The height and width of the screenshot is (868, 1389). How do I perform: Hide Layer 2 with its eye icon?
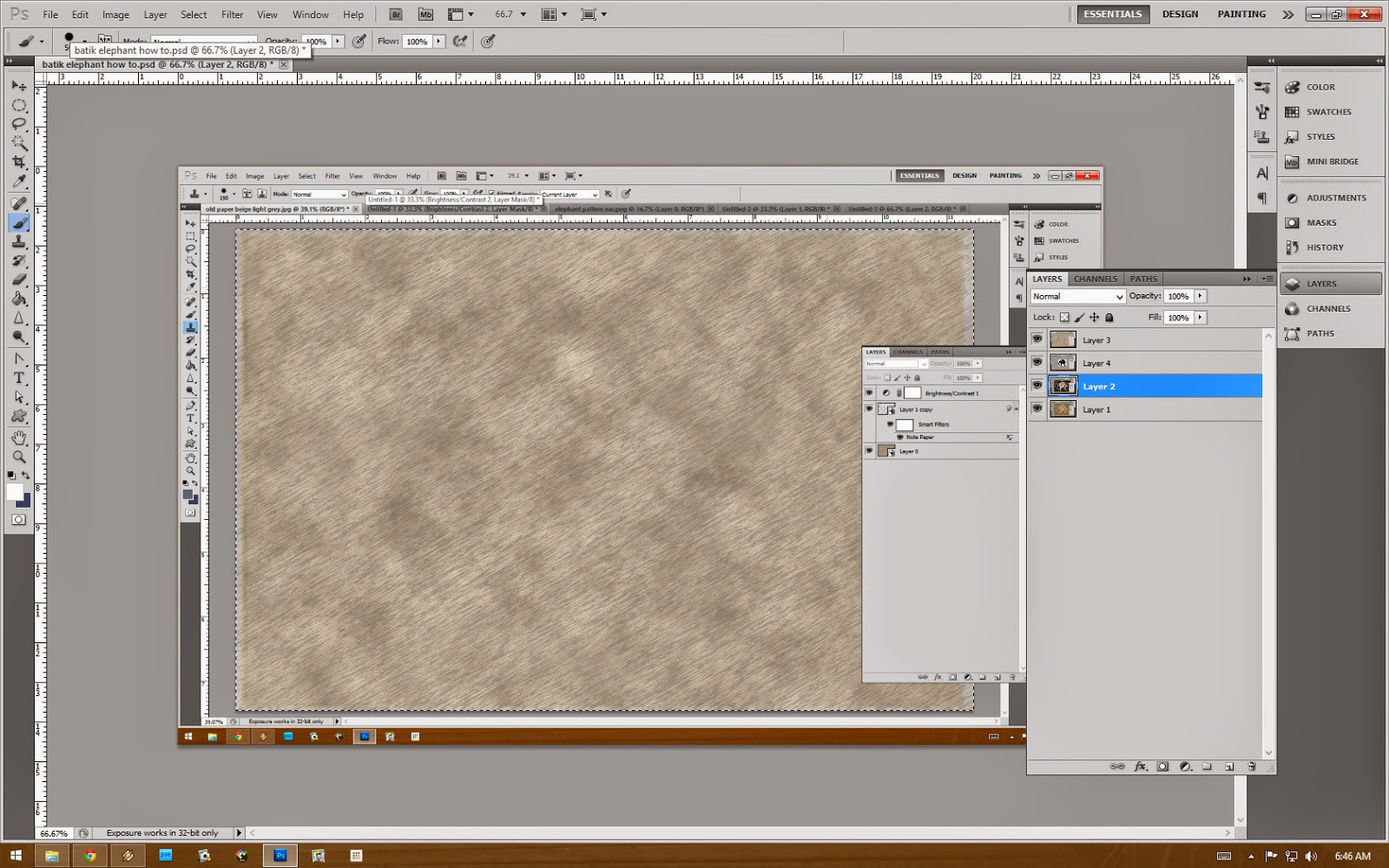tap(1037, 385)
